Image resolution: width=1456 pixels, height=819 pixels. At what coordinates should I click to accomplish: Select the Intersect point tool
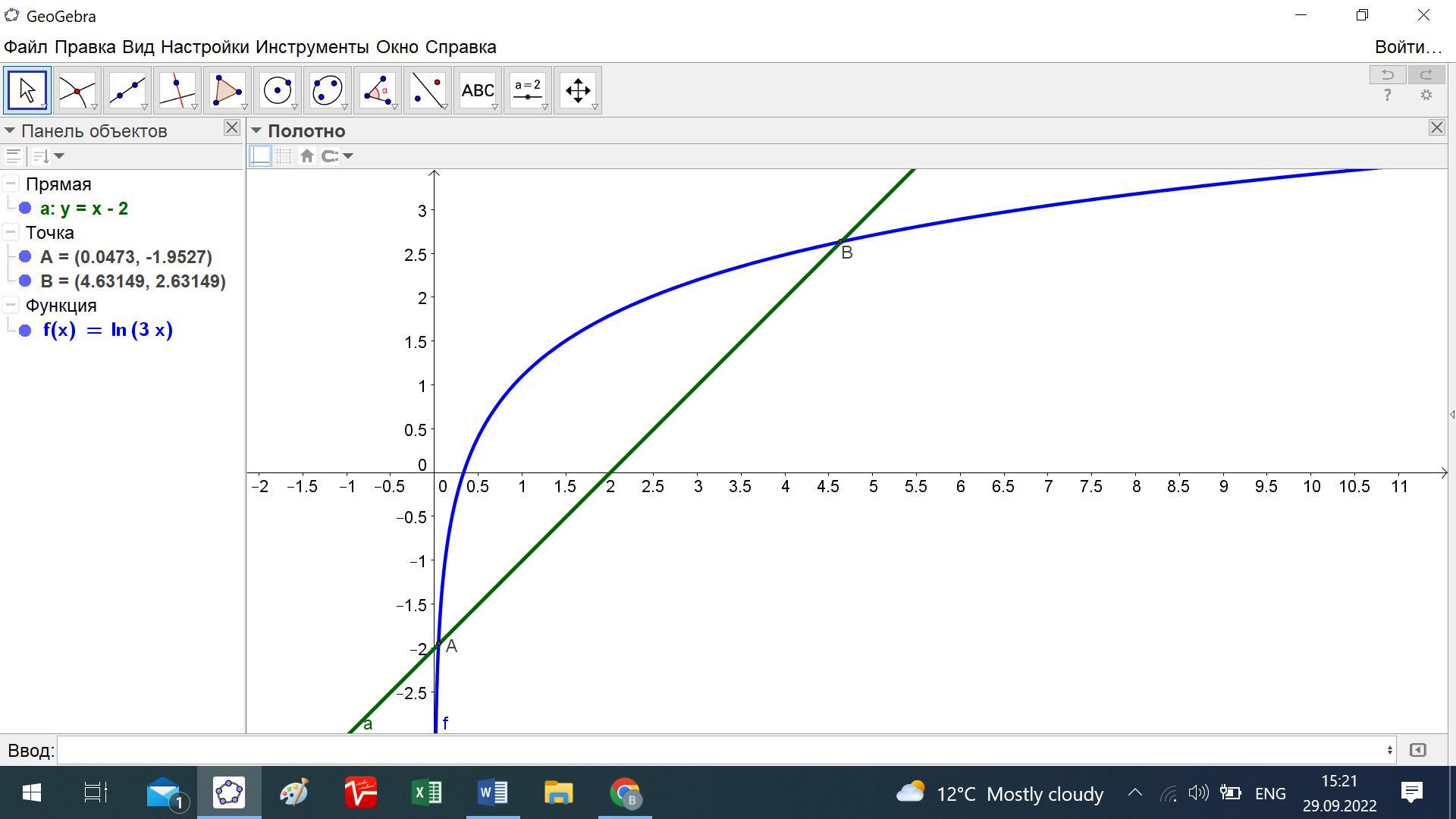(77, 91)
